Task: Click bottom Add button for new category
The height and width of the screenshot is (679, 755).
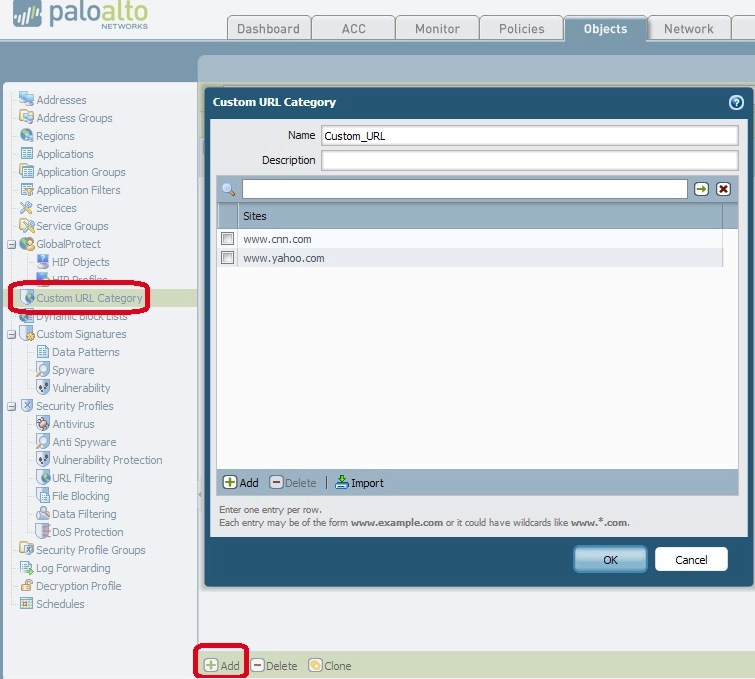Action: tap(221, 666)
